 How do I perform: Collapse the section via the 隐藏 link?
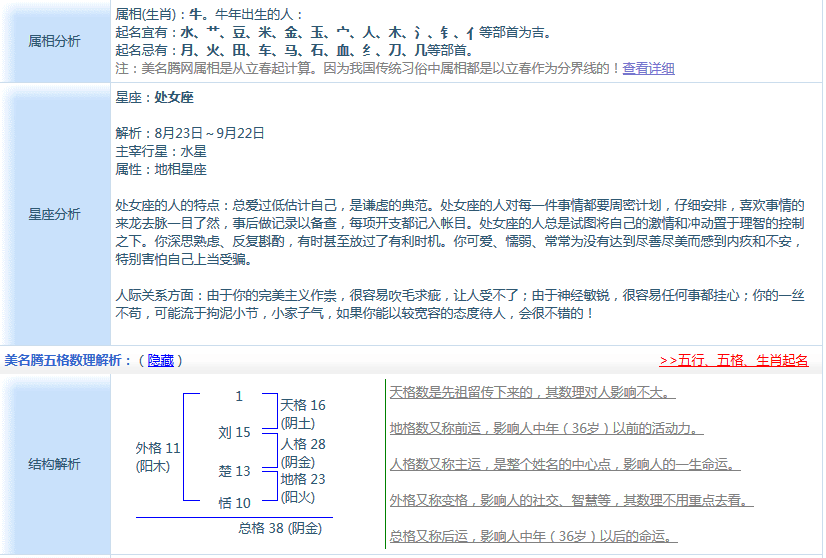coord(160,360)
